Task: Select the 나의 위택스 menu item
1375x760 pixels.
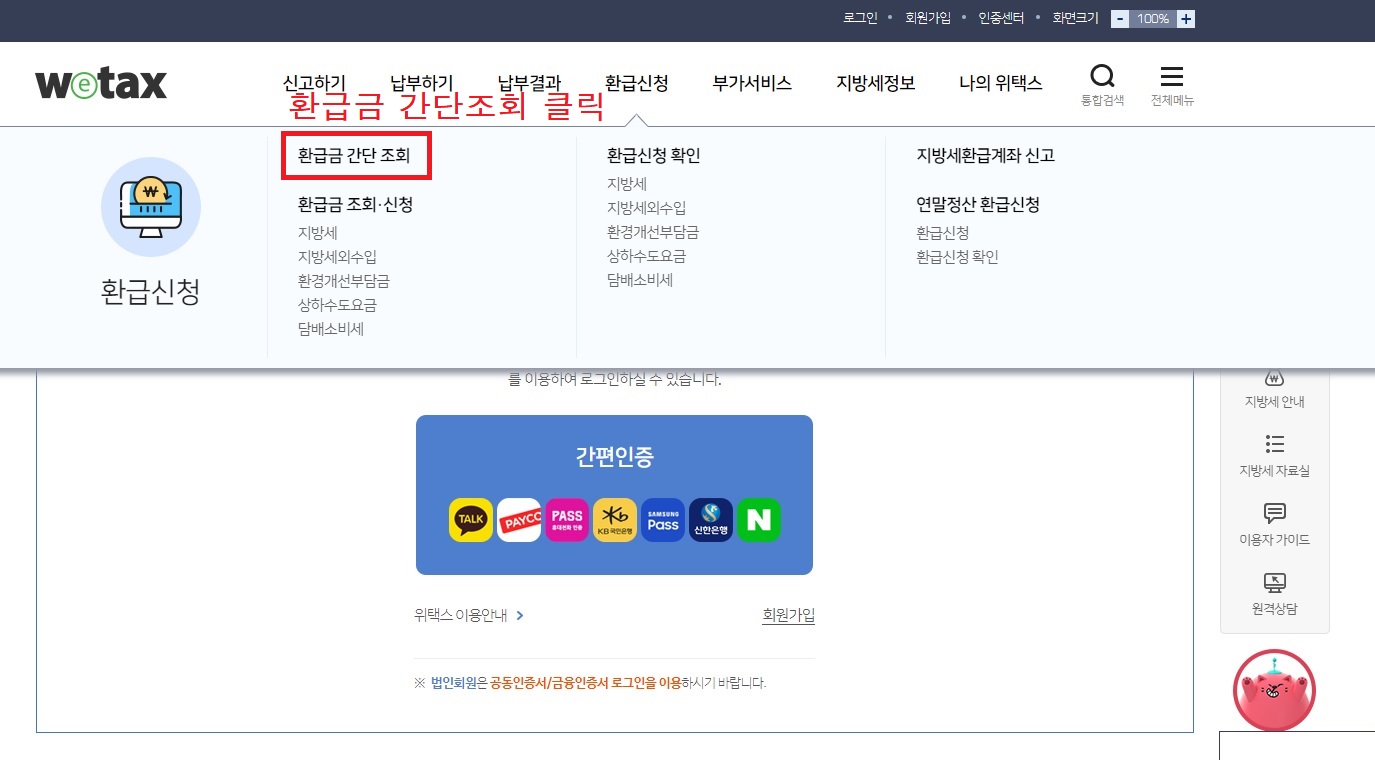Action: (1001, 85)
